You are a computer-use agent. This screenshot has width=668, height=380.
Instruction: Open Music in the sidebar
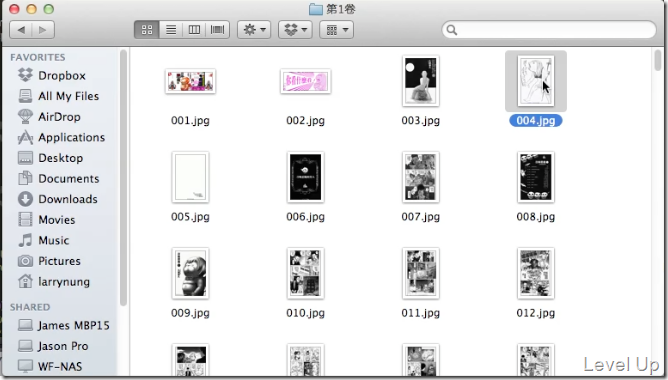(x=44, y=240)
